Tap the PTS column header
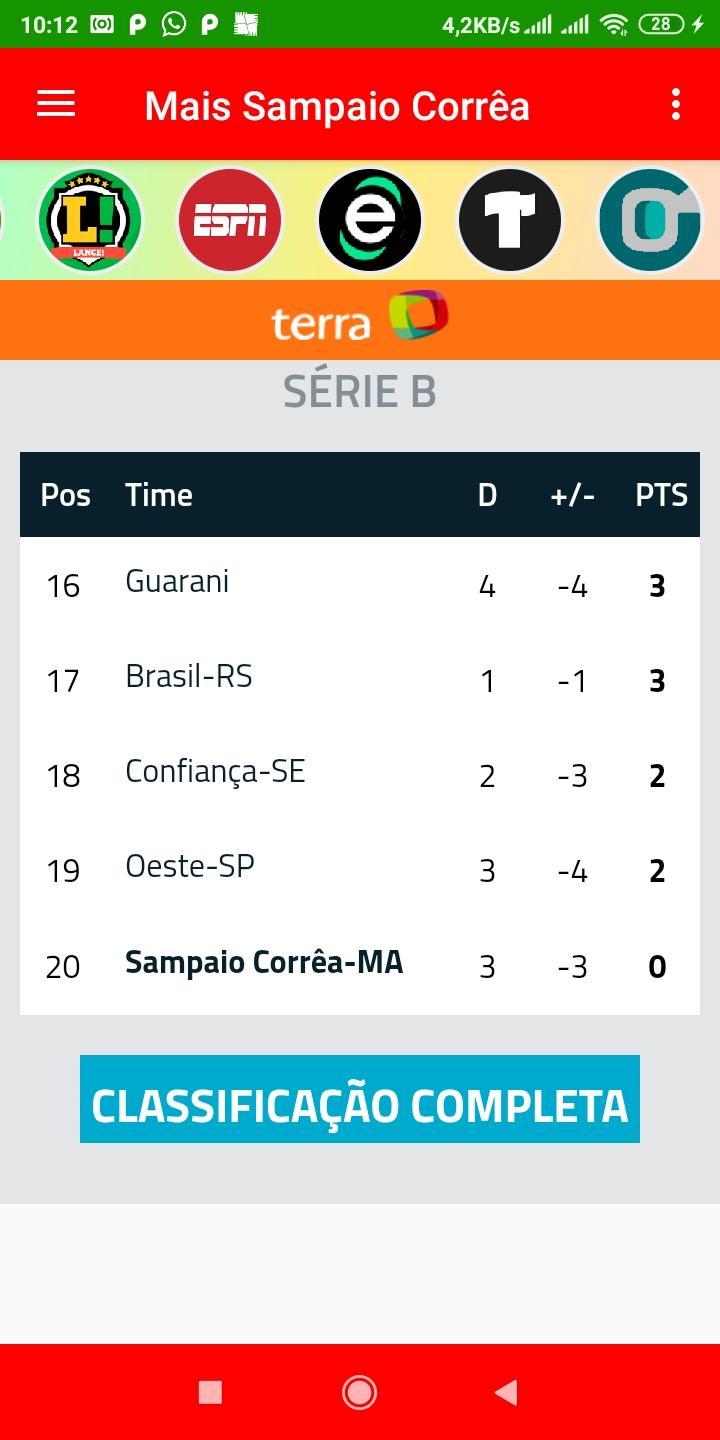The height and width of the screenshot is (1440, 720). click(x=661, y=495)
